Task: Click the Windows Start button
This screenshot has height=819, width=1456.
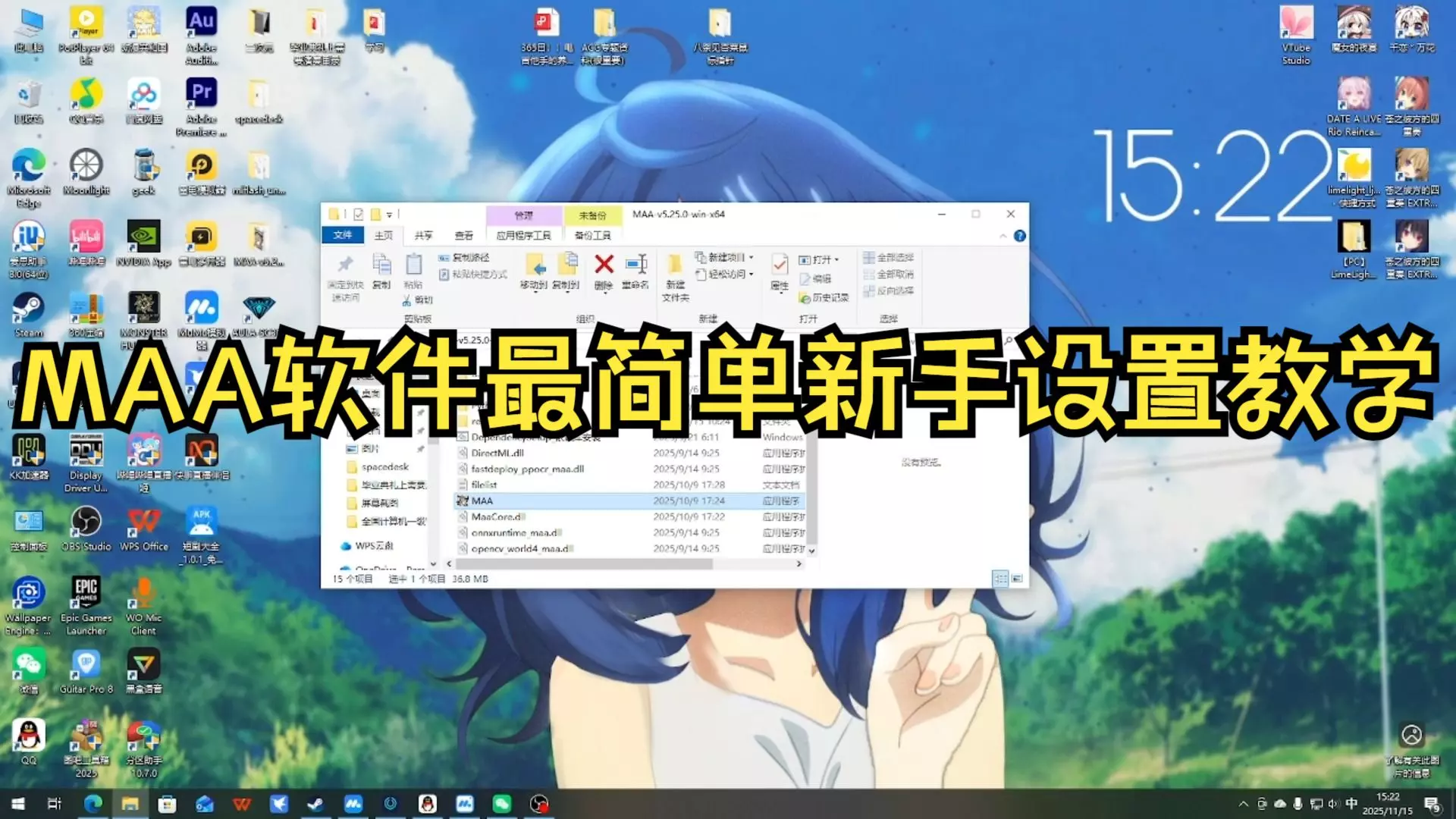Action: click(x=18, y=804)
